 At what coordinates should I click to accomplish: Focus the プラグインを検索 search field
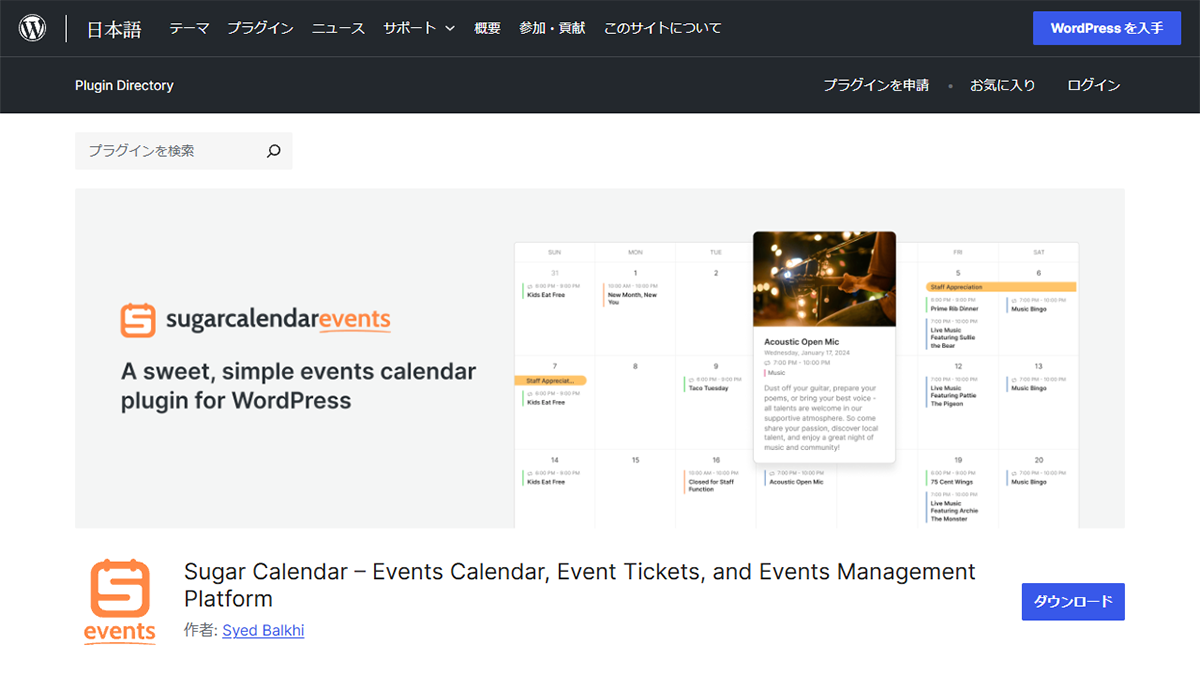pyautogui.click(x=184, y=151)
